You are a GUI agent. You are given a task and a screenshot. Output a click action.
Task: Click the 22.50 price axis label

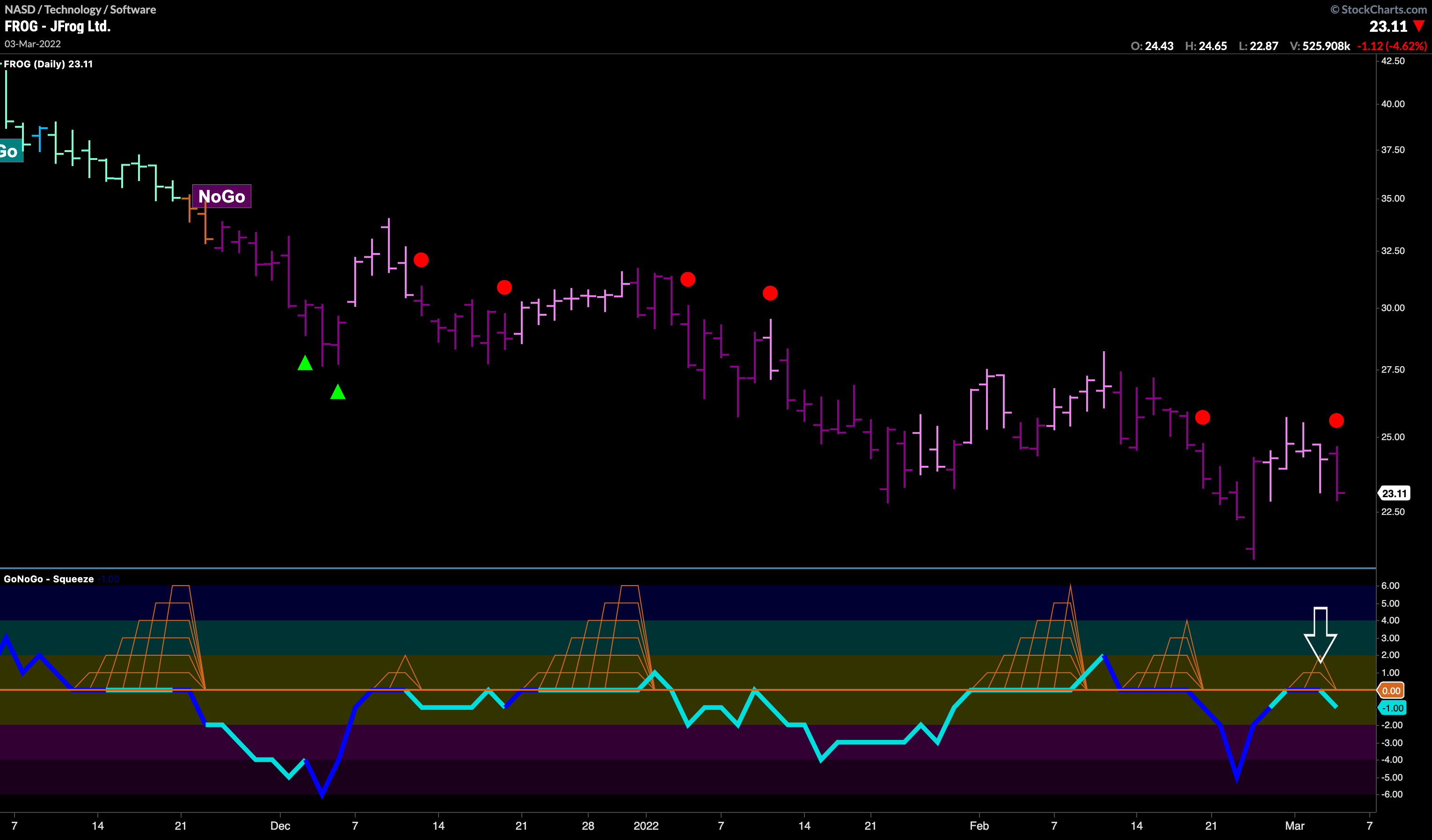click(x=1393, y=512)
